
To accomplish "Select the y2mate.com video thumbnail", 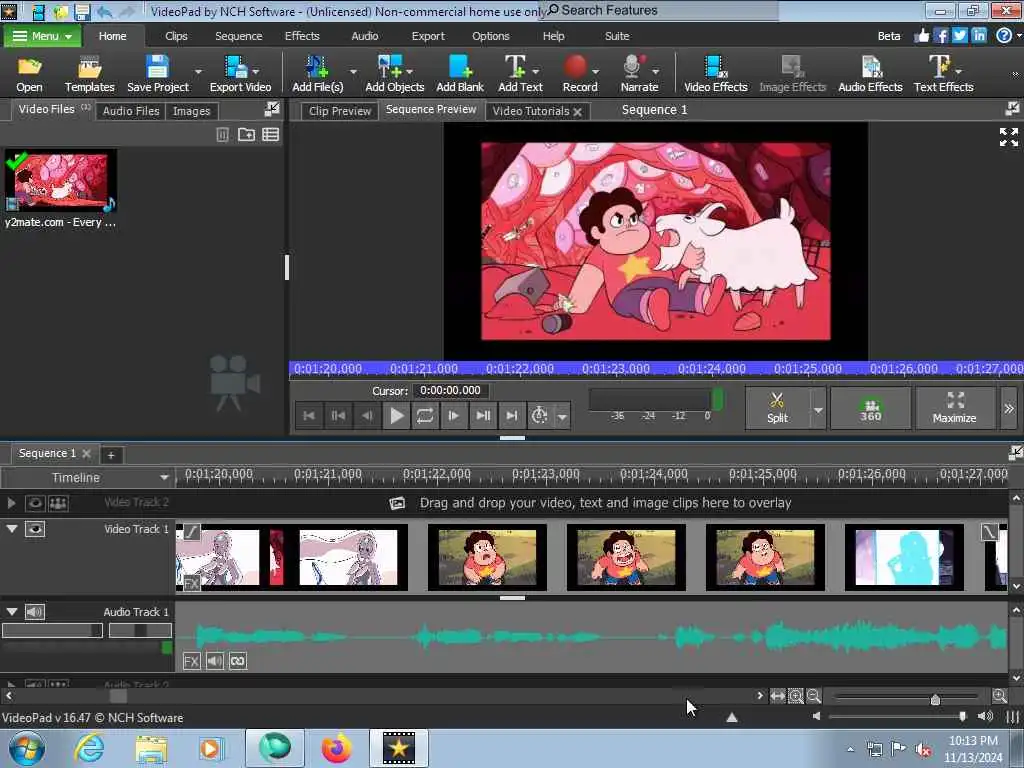I will (60, 180).
